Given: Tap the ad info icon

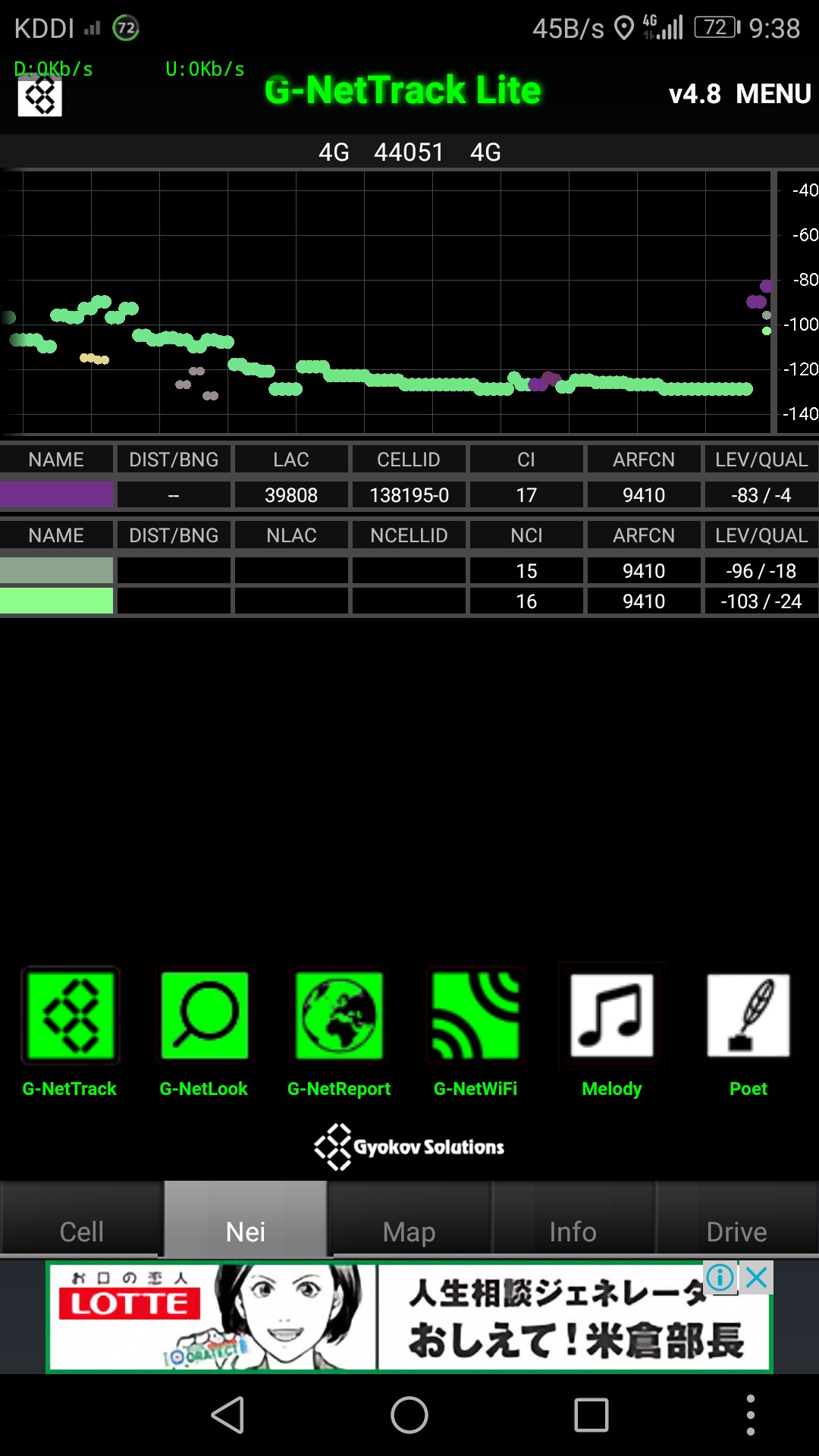Looking at the screenshot, I should [720, 1278].
